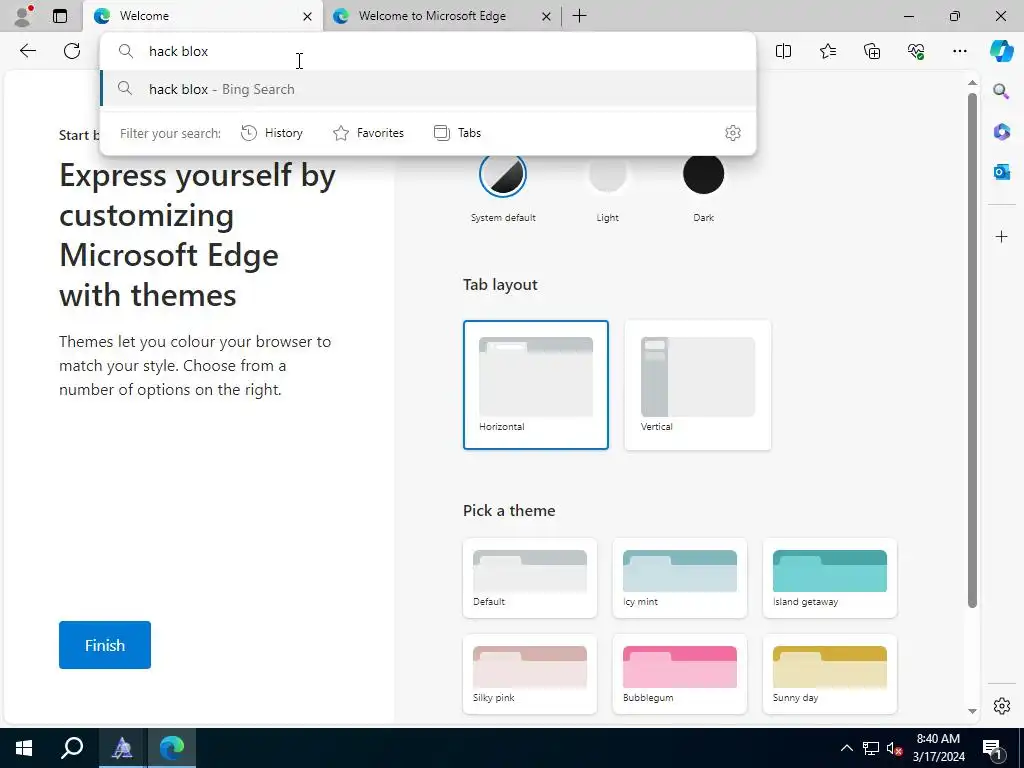Close the Welcome tab

coord(307,16)
